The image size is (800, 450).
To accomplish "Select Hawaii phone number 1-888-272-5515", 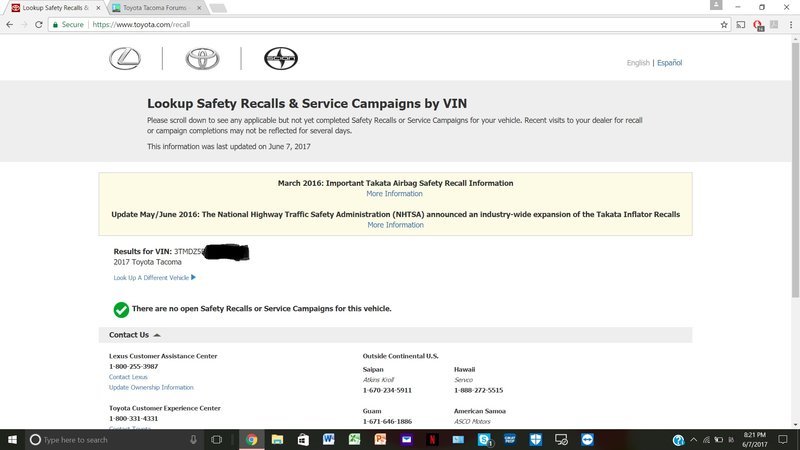I will point(479,390).
